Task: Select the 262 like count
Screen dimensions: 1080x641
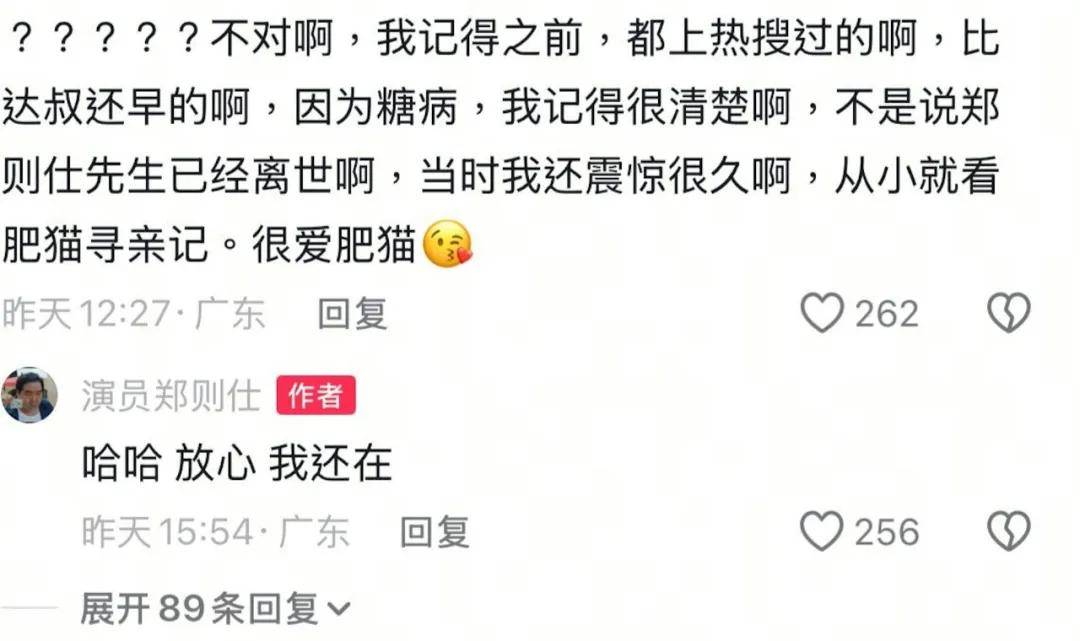Action: tap(886, 314)
